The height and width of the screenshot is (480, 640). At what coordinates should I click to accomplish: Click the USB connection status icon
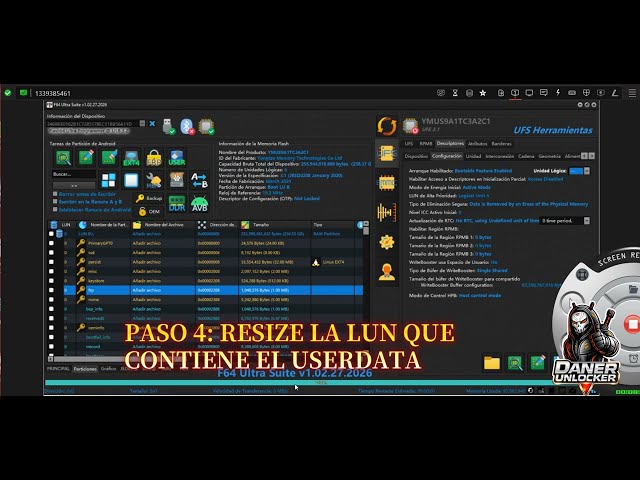click(169, 126)
